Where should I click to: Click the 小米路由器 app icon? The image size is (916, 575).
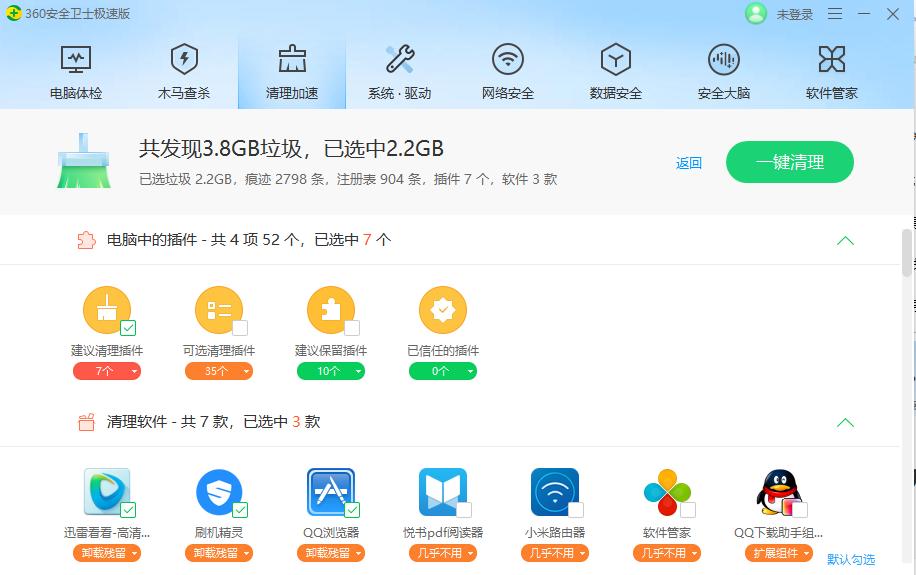[555, 491]
